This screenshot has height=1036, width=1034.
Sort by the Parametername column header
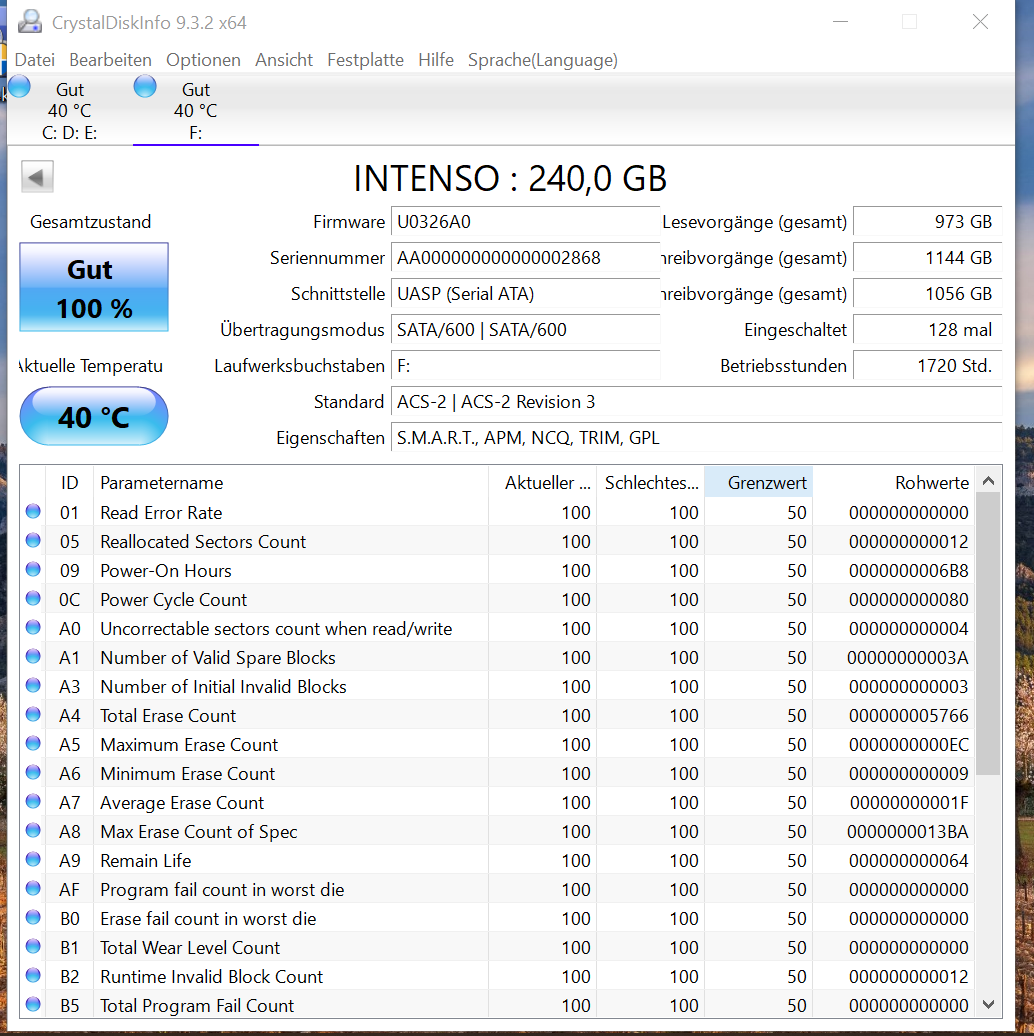[291, 482]
